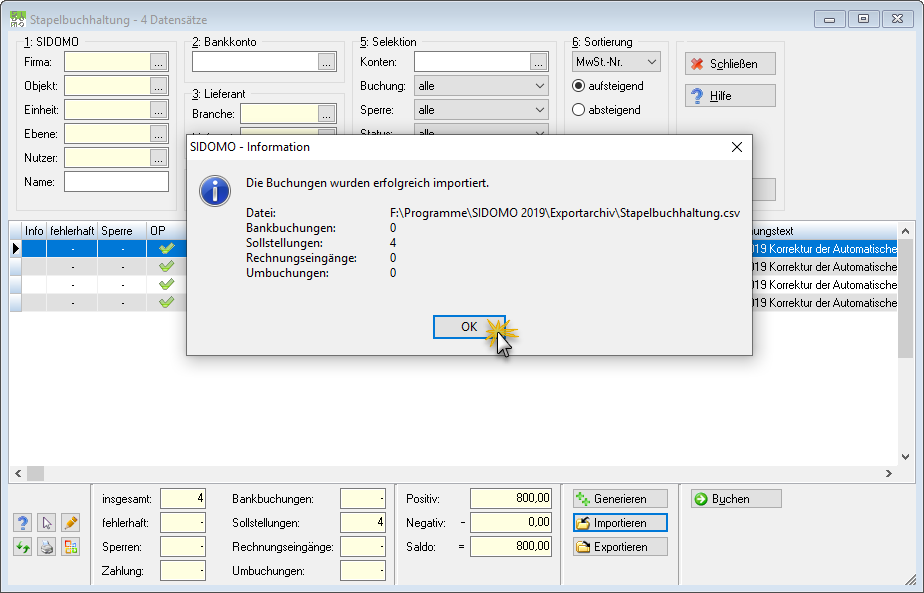The width and height of the screenshot is (924, 593).
Task: Open the Sperre dropdown
Action: pos(481,110)
